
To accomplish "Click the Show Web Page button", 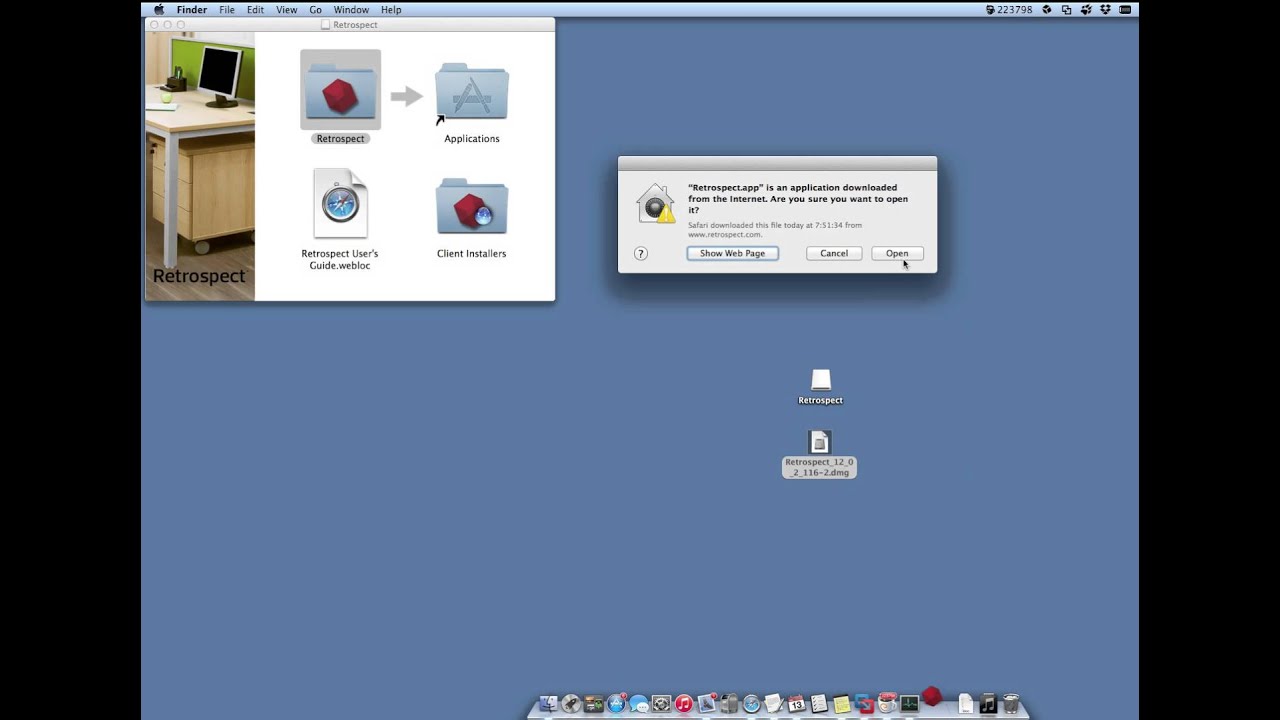I will pyautogui.click(x=732, y=253).
